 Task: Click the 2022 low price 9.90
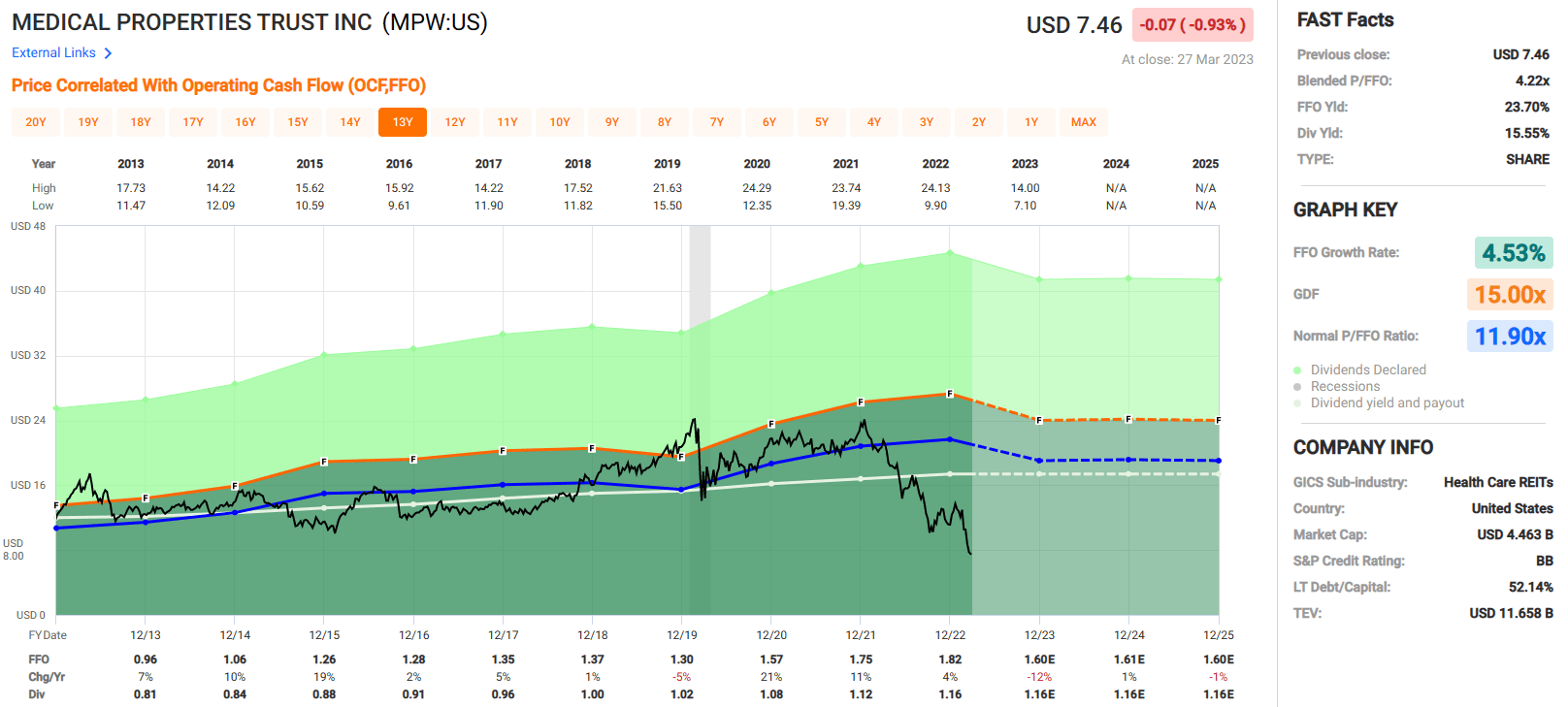pyautogui.click(x=935, y=206)
